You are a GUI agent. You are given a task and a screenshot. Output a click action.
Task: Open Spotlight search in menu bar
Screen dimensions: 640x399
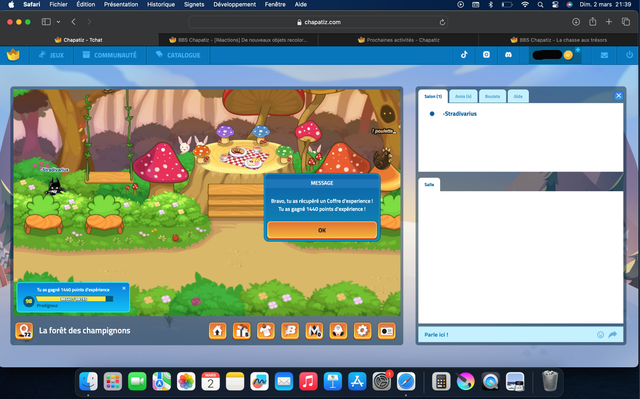point(540,4)
